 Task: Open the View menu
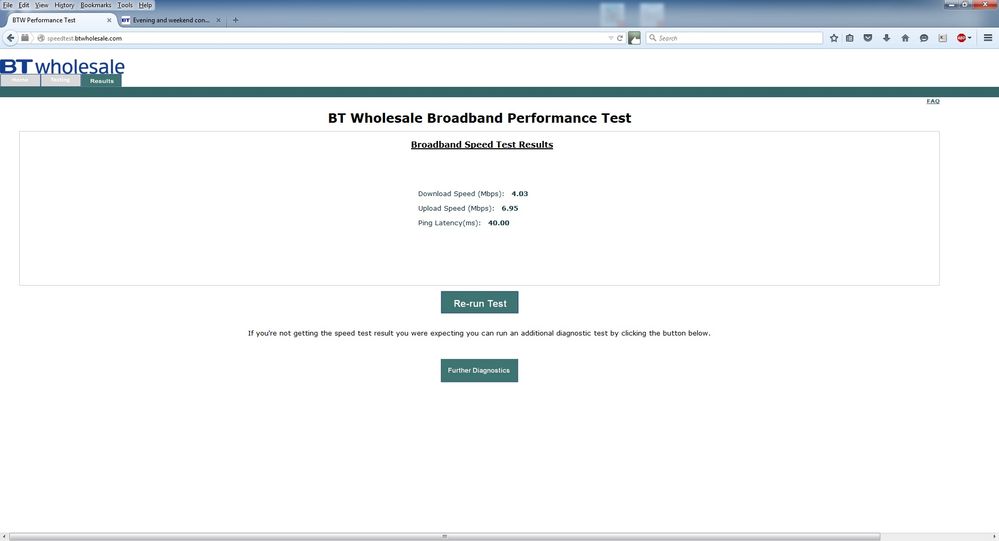(x=41, y=5)
